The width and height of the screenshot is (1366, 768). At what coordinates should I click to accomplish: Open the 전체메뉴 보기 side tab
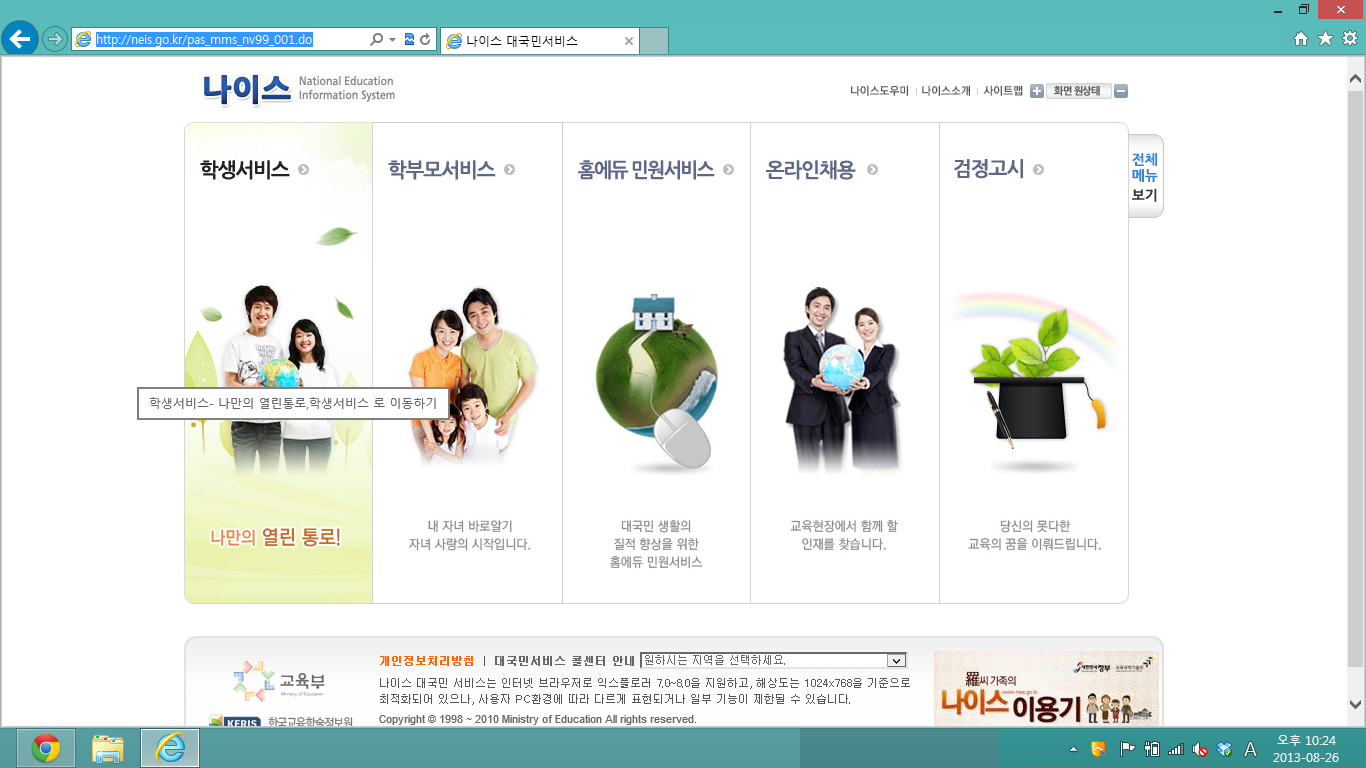coord(1145,177)
